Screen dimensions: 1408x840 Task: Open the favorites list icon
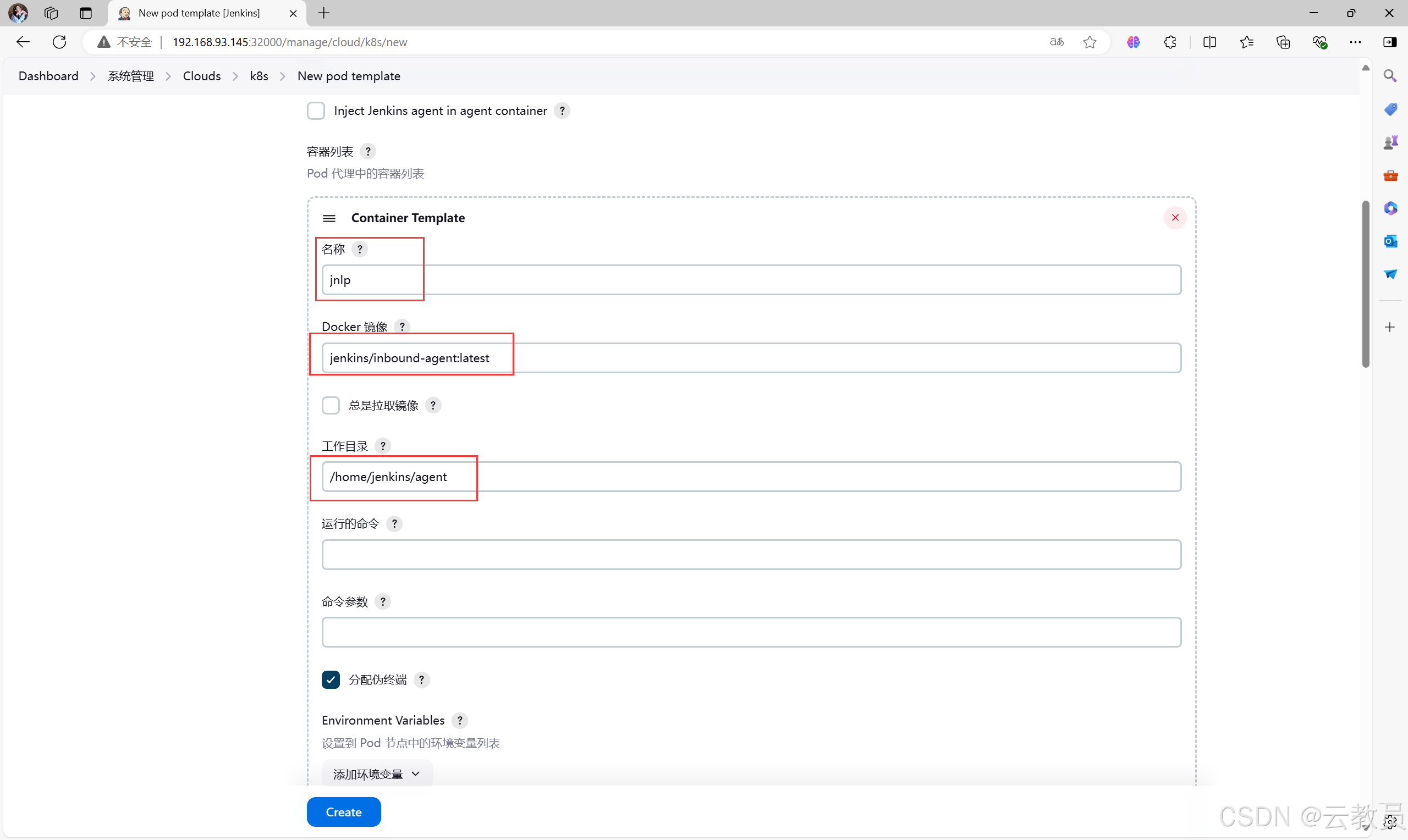point(1247,42)
